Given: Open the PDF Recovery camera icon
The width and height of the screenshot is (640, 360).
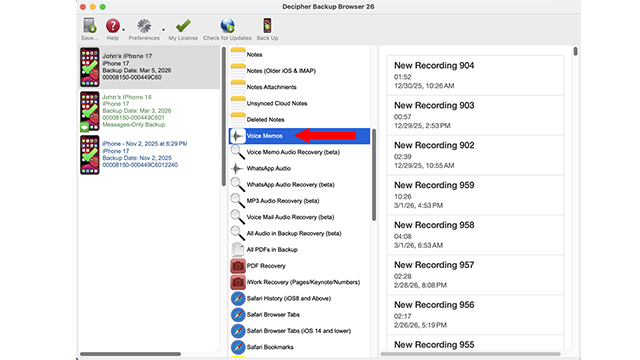Looking at the screenshot, I should [x=238, y=266].
